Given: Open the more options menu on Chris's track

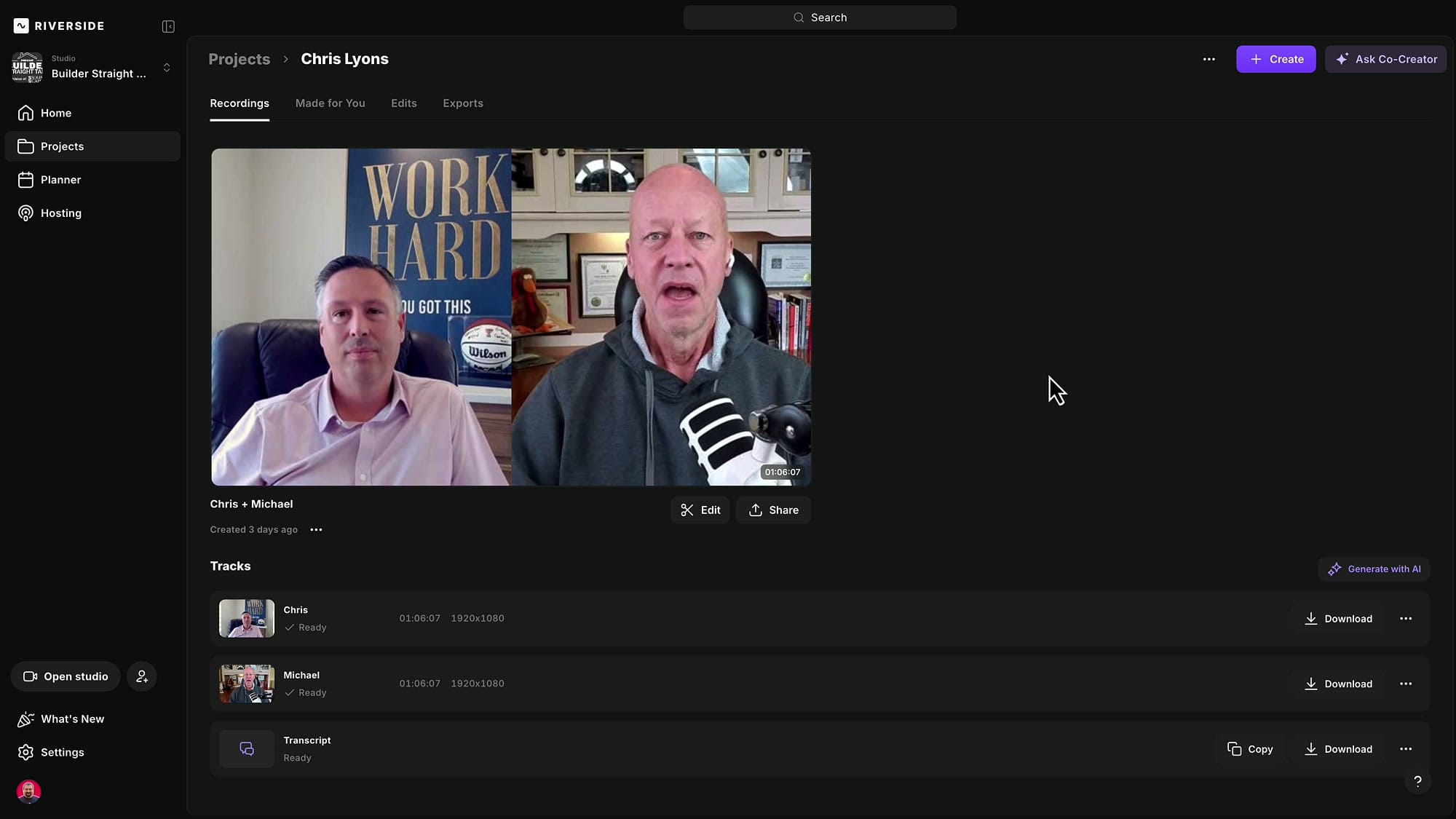Looking at the screenshot, I should pos(1406,618).
